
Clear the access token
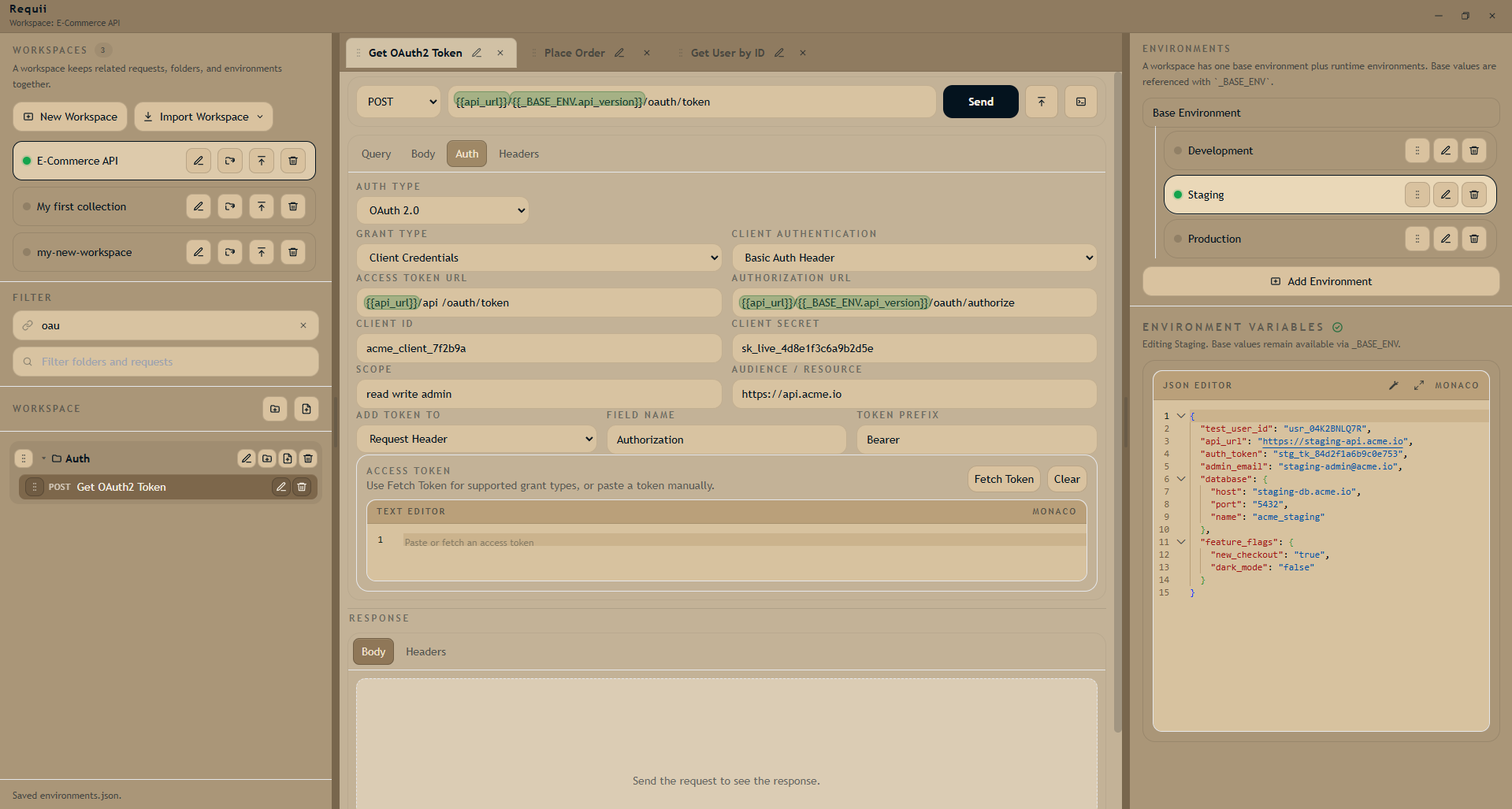tap(1067, 479)
